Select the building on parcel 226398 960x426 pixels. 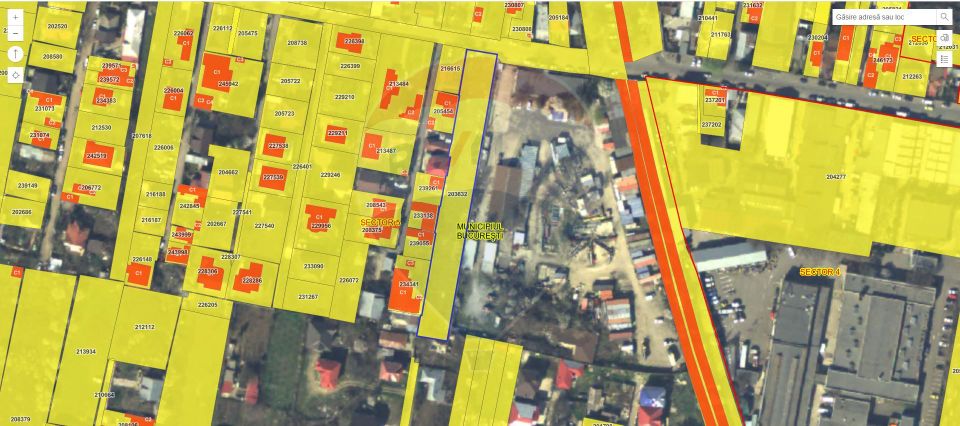click(x=351, y=41)
